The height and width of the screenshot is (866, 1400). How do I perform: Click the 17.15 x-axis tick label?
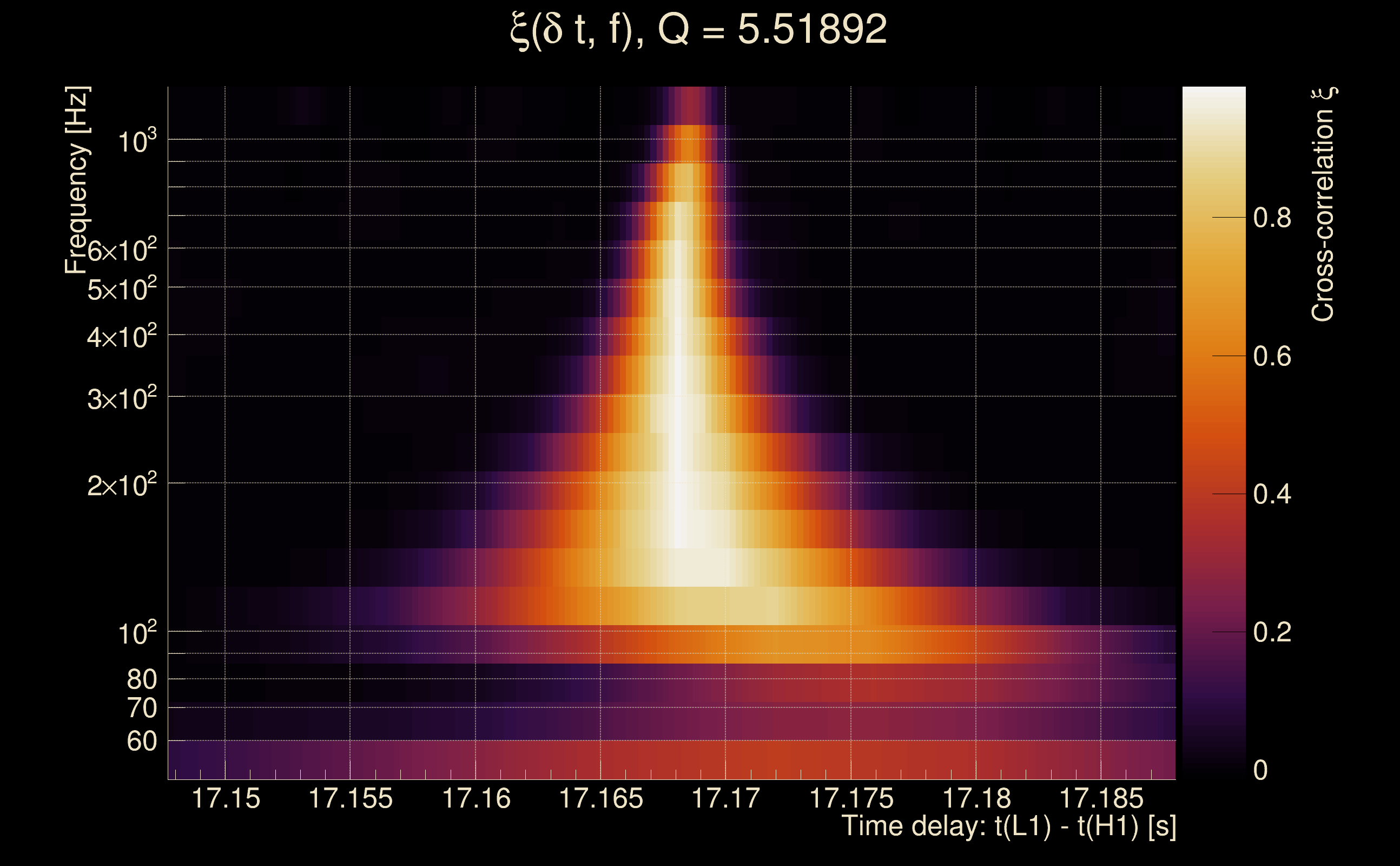tap(226, 798)
